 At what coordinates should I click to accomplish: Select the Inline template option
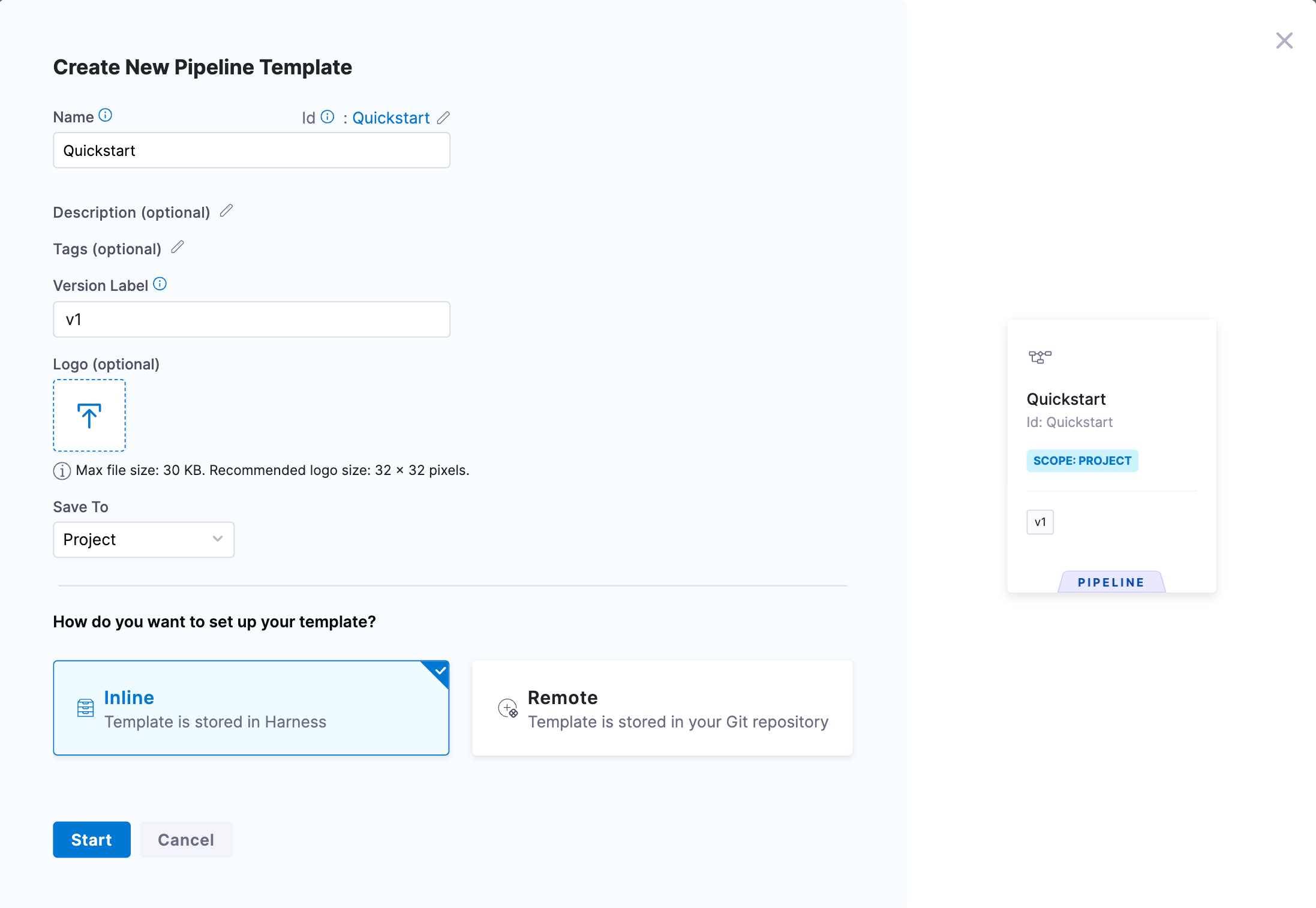point(251,708)
